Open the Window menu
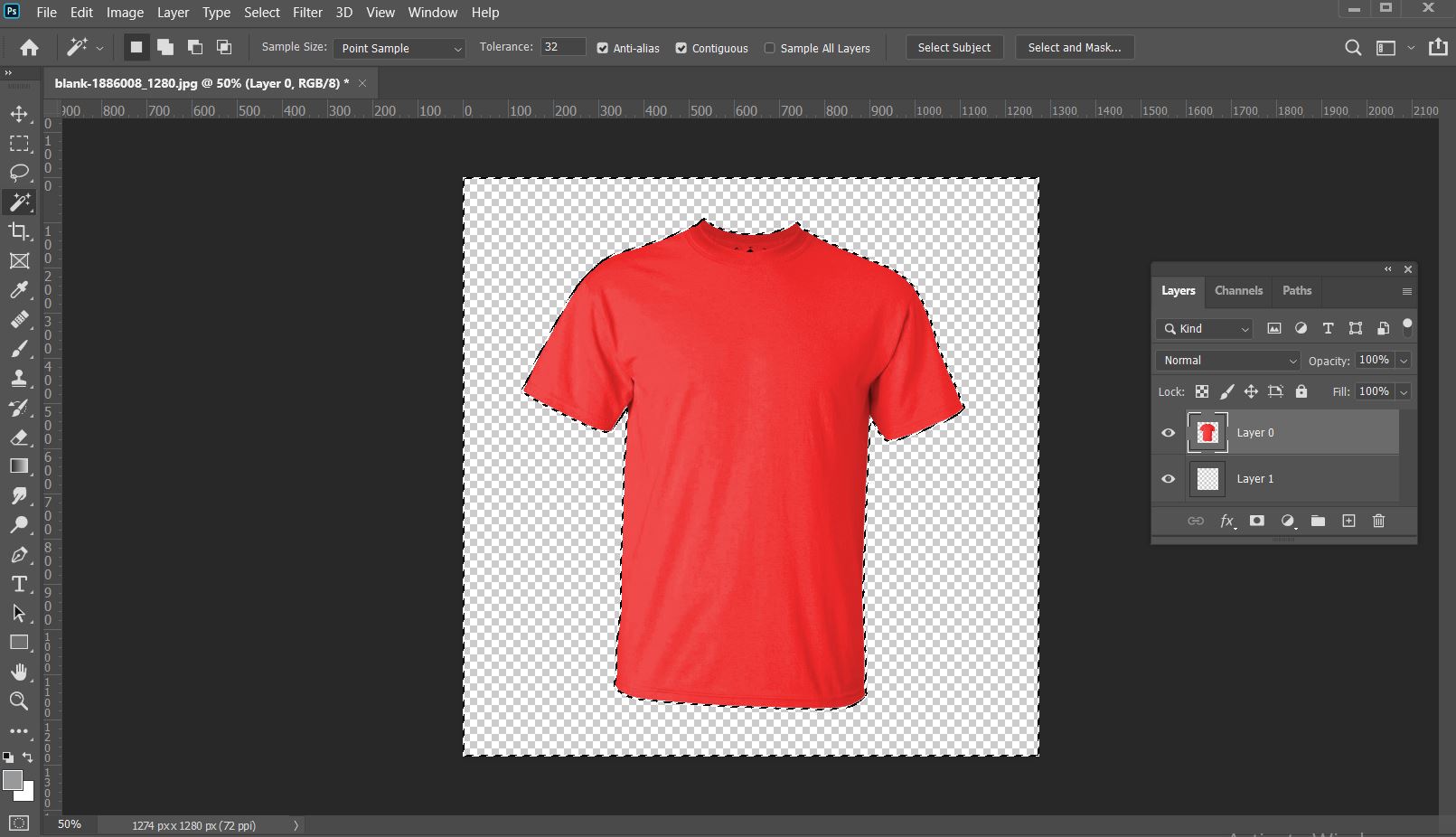This screenshot has width=1456, height=837. coord(433,13)
